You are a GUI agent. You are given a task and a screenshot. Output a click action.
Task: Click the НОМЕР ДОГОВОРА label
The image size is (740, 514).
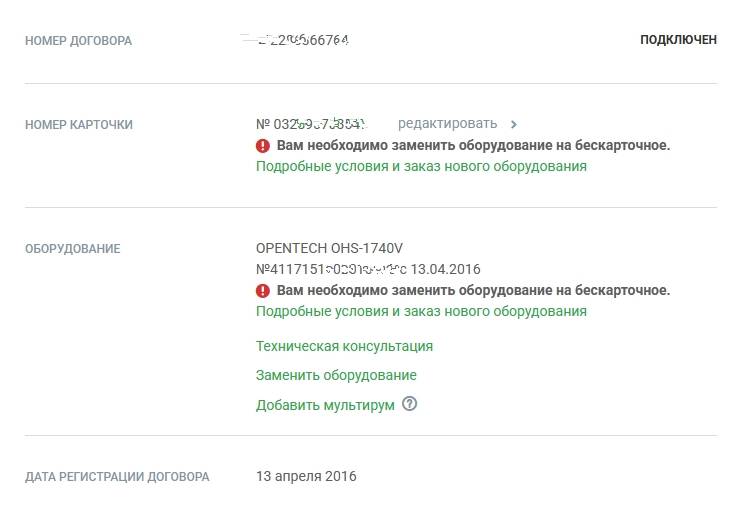coord(78,41)
